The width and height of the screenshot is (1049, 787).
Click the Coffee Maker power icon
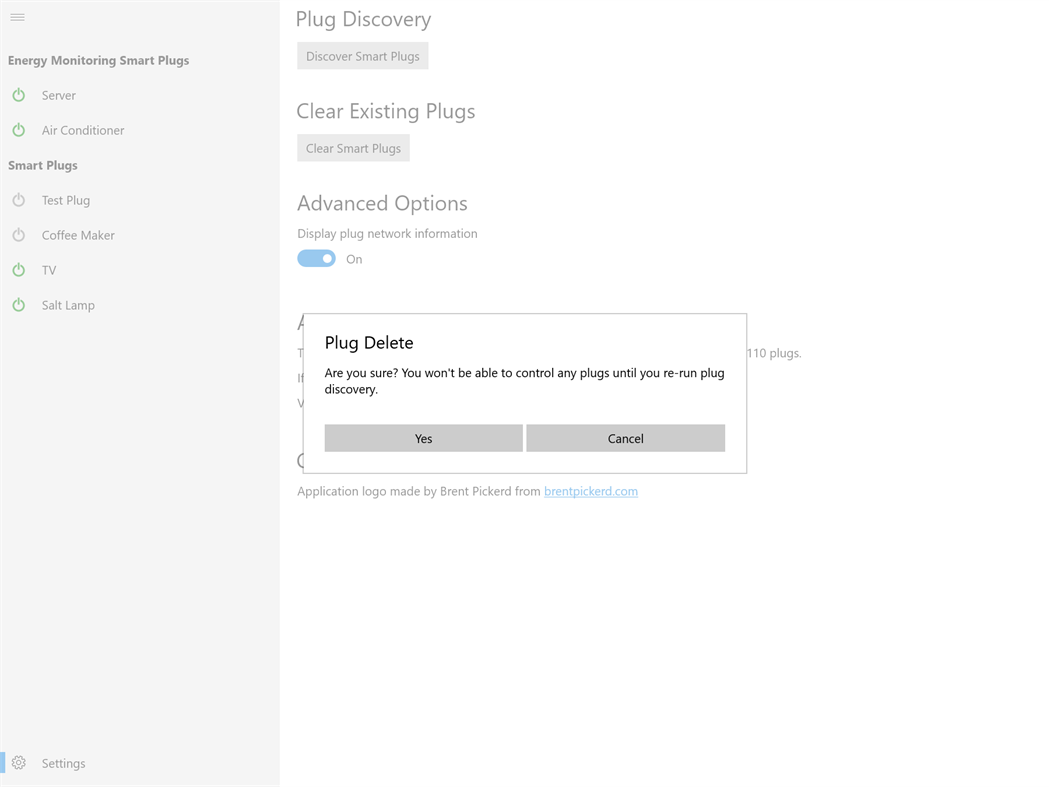(x=18, y=235)
